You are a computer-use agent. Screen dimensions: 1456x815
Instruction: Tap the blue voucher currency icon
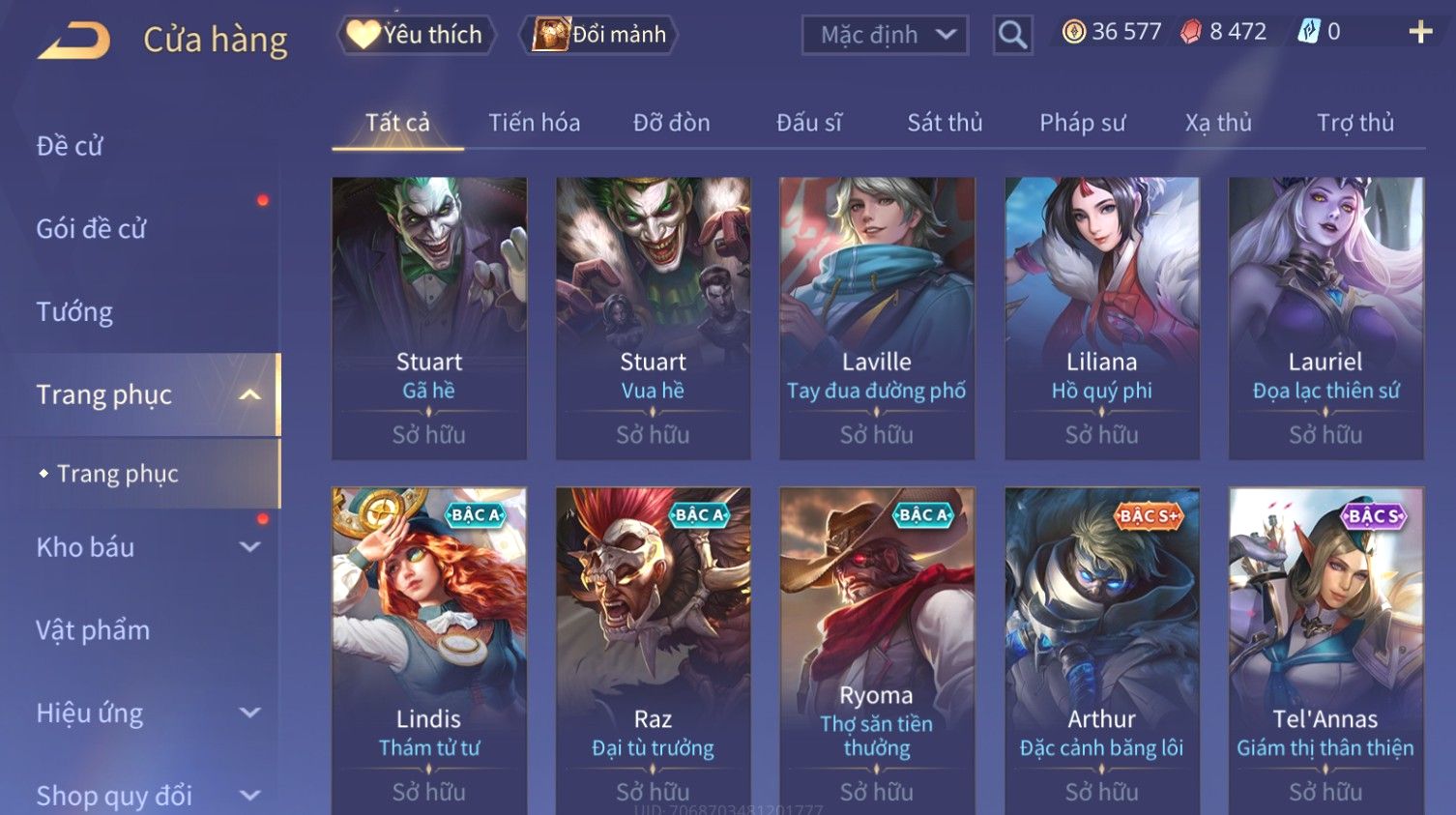click(1308, 32)
